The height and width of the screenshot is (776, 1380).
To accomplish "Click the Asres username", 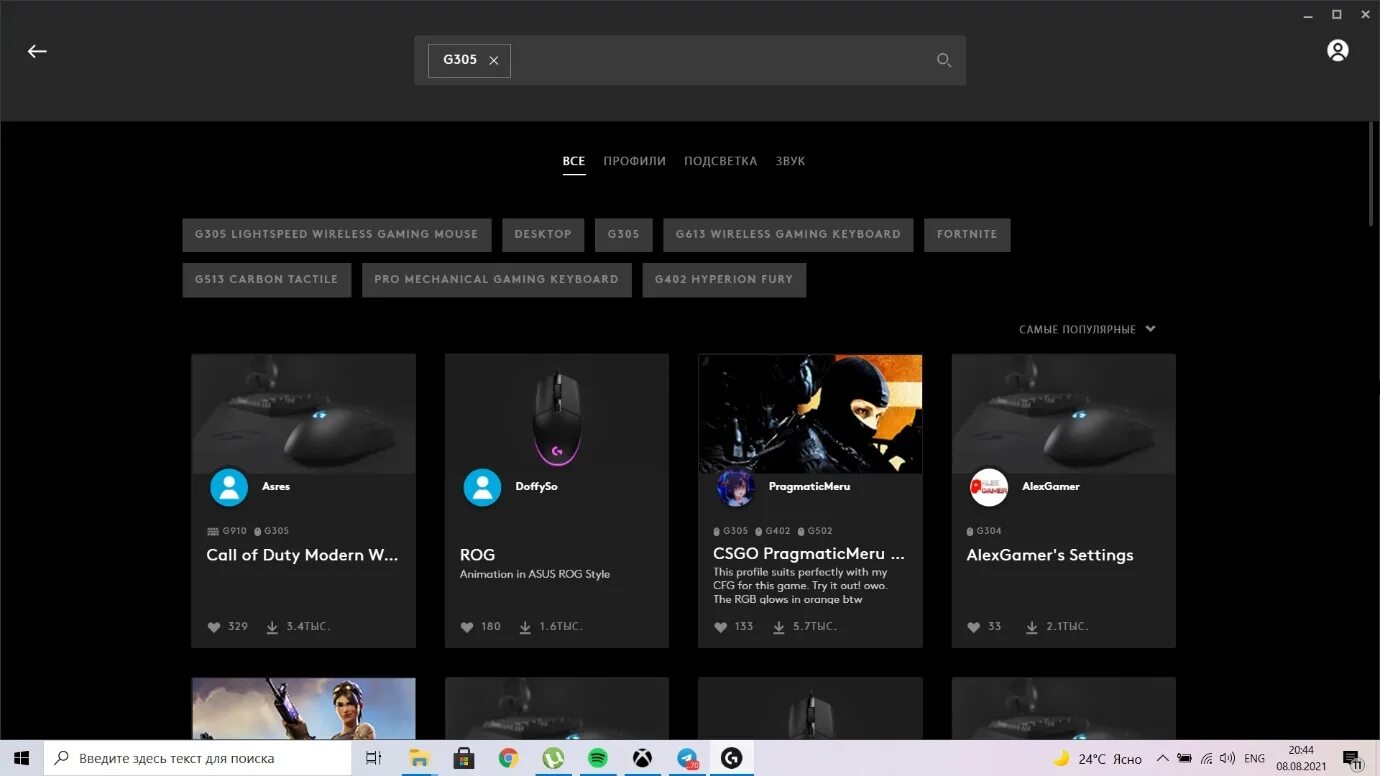I will point(276,487).
